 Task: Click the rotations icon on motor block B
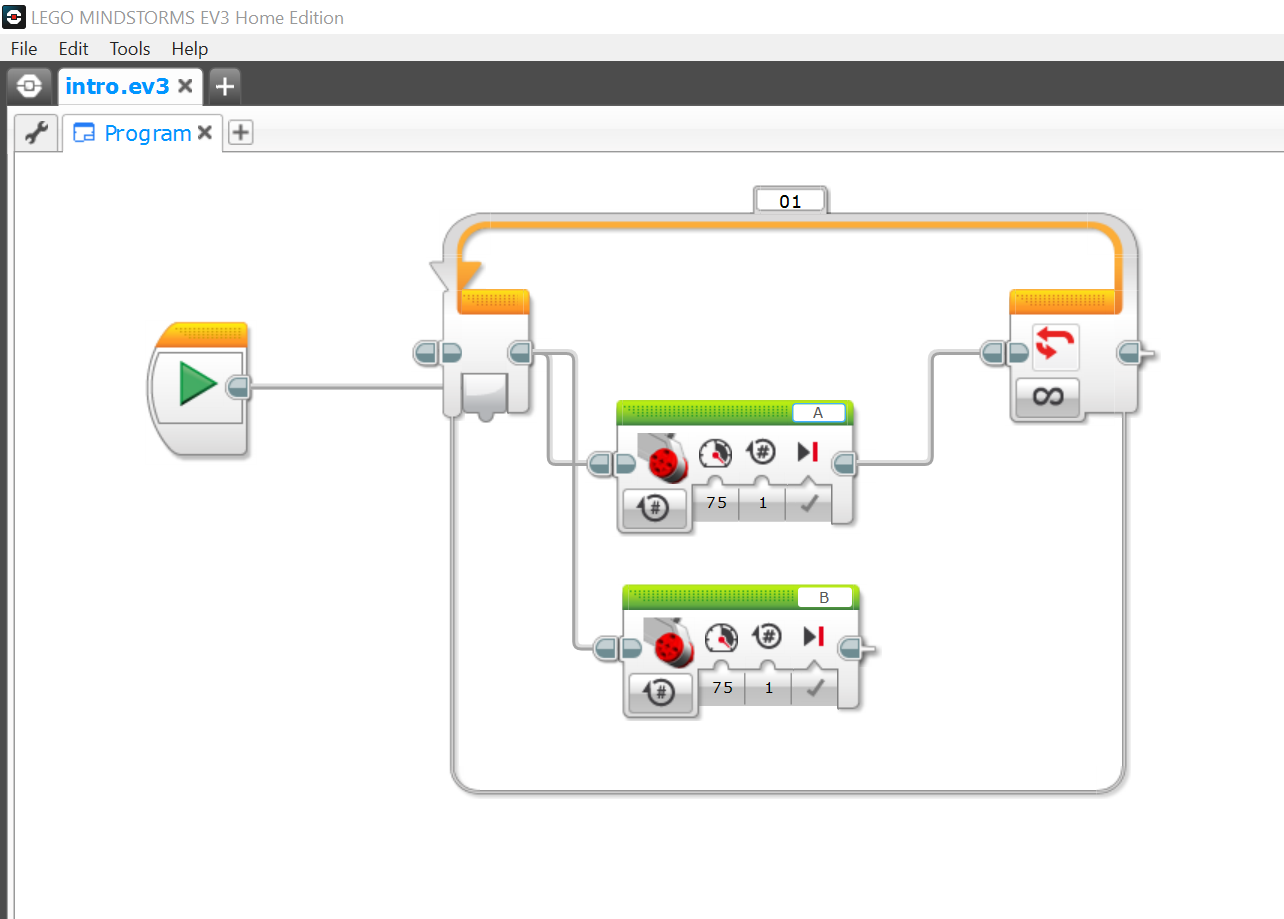click(767, 637)
